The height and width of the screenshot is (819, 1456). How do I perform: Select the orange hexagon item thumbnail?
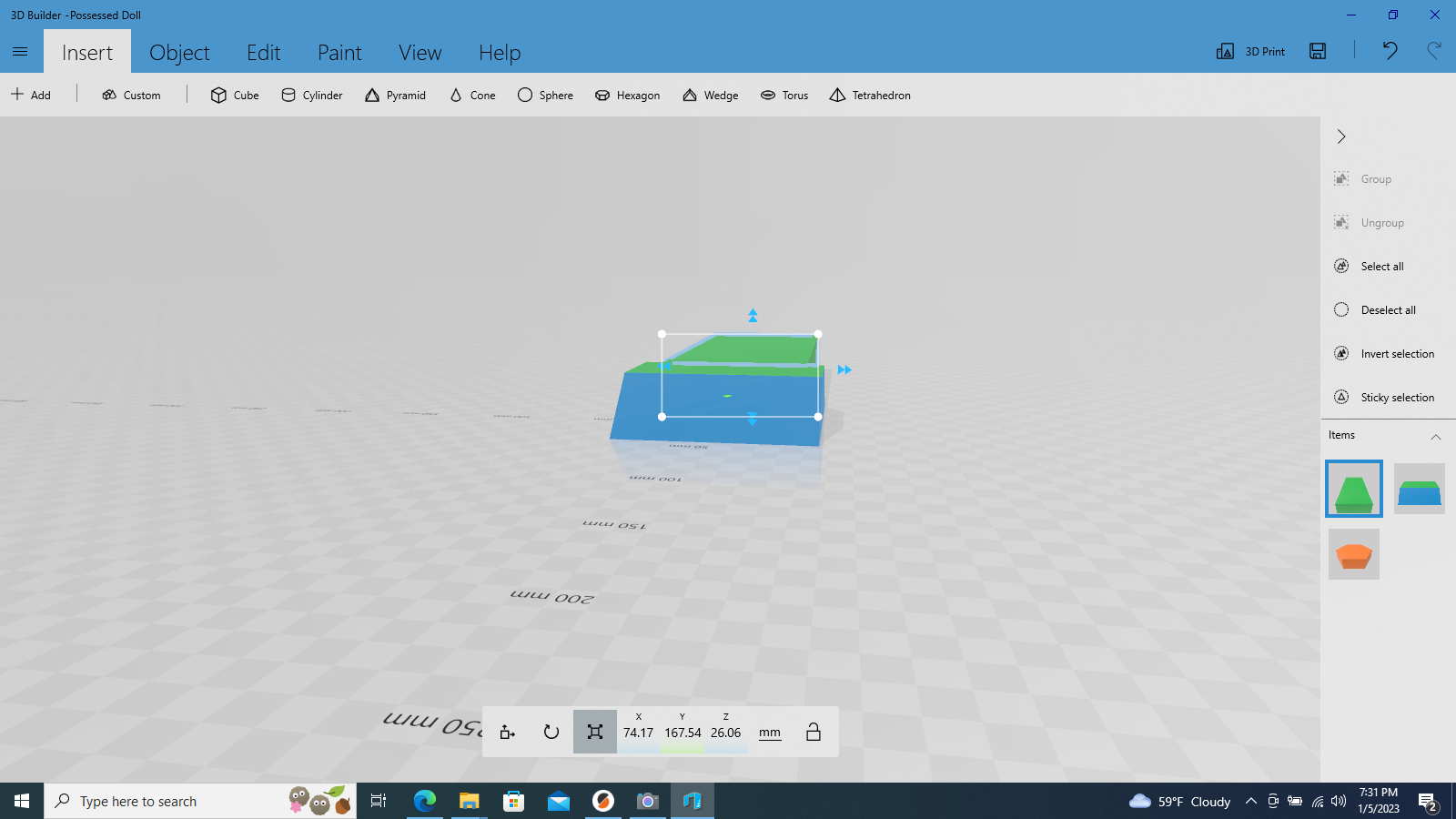[x=1354, y=553]
